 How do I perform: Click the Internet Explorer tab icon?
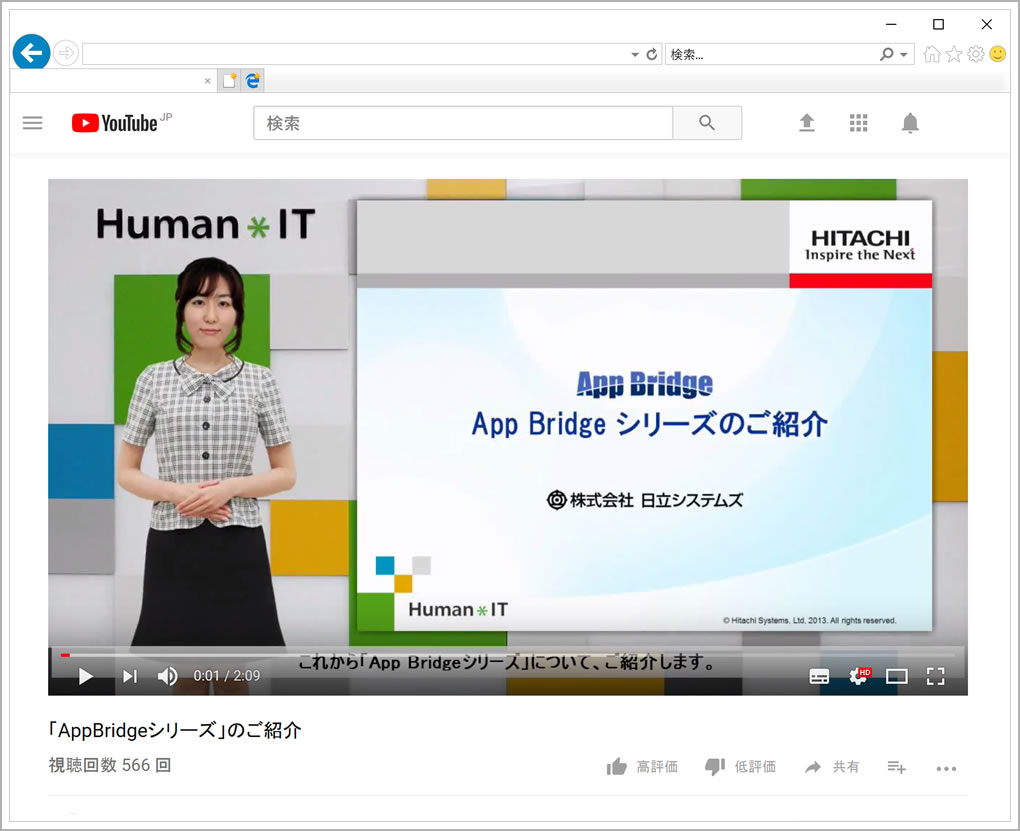253,80
